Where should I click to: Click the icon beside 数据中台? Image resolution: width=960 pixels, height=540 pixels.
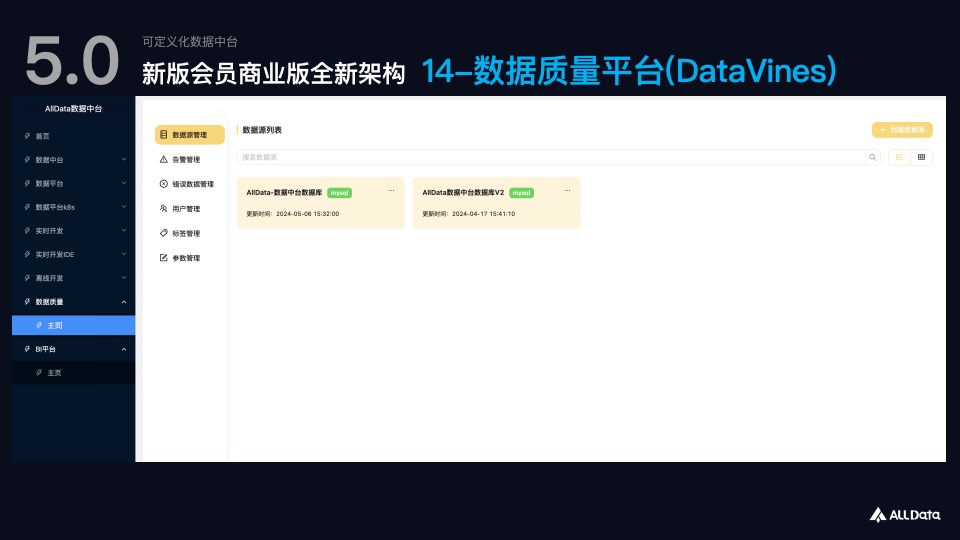point(27,160)
